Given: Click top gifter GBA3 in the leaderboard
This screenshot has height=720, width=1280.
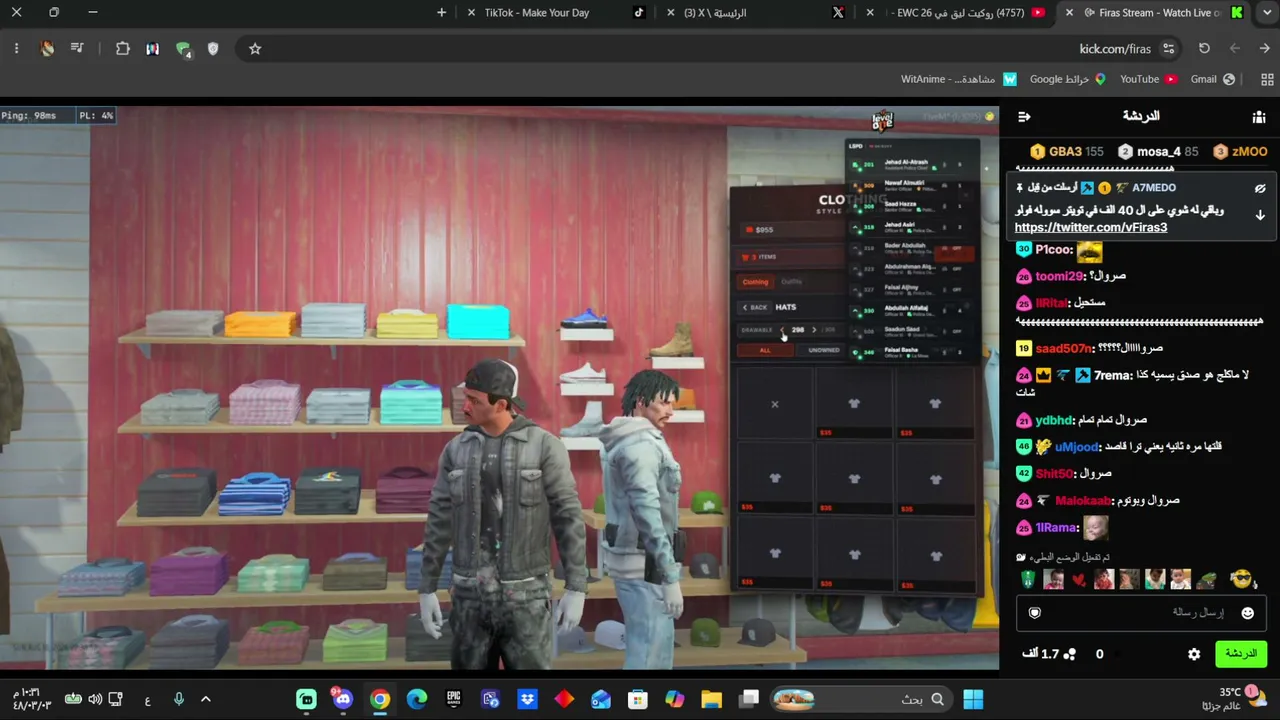Looking at the screenshot, I should (x=1066, y=152).
